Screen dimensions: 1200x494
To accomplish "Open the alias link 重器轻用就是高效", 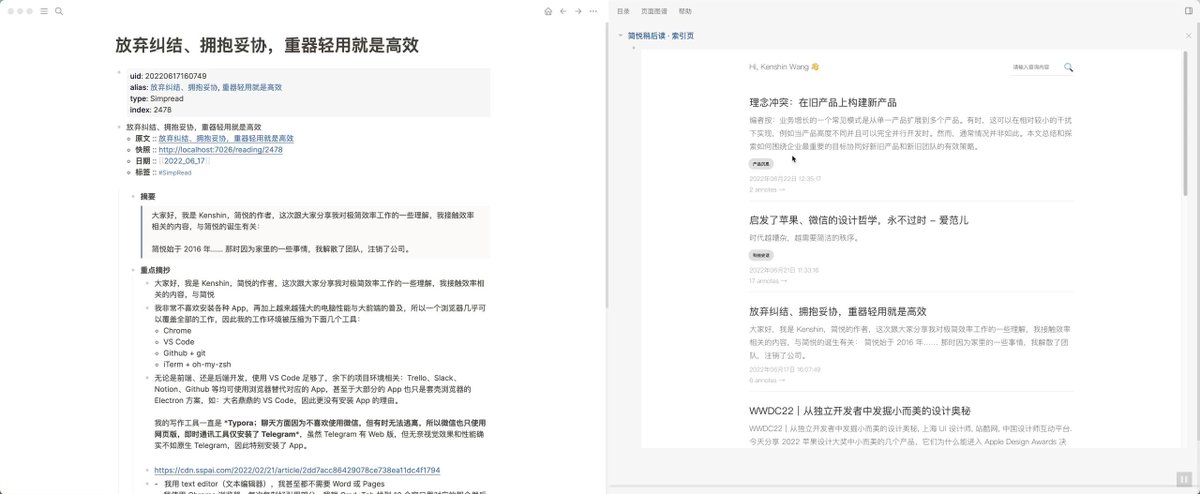I will pos(252,87).
